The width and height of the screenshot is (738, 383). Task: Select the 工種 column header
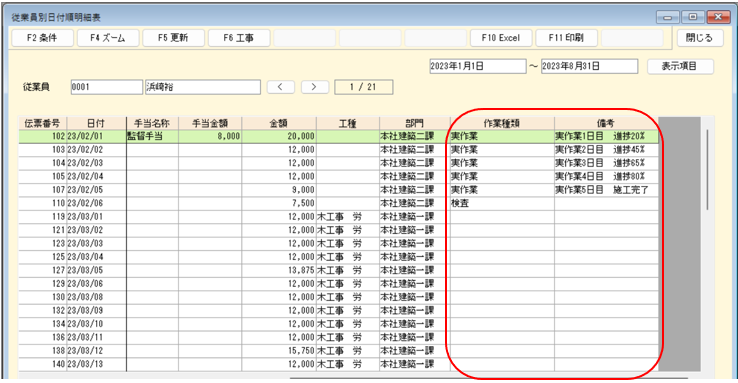coord(348,123)
